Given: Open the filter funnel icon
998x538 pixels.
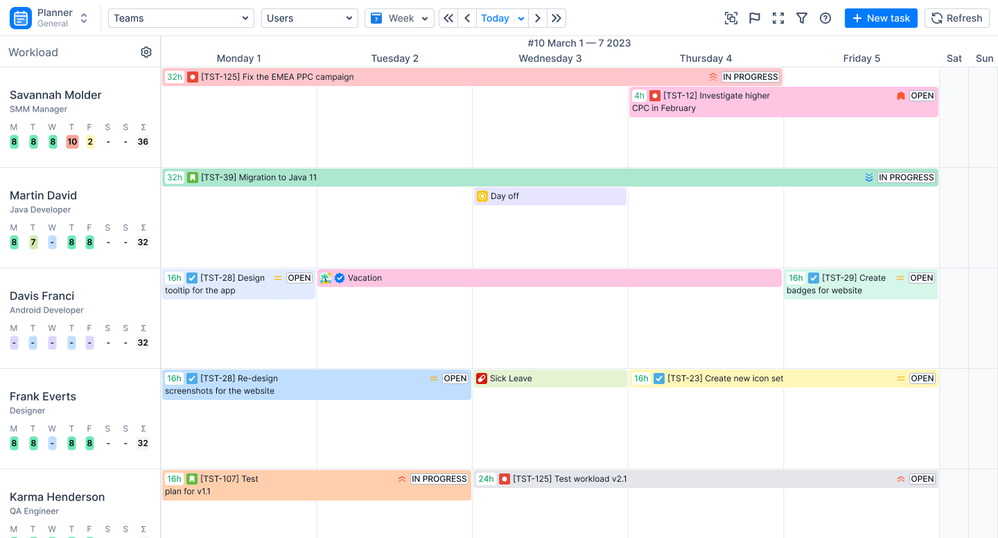Looking at the screenshot, I should [x=802, y=18].
